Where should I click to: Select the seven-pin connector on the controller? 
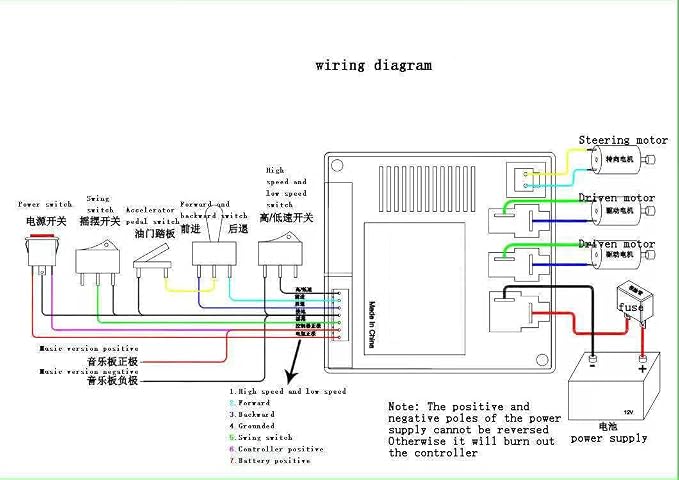pos(340,315)
